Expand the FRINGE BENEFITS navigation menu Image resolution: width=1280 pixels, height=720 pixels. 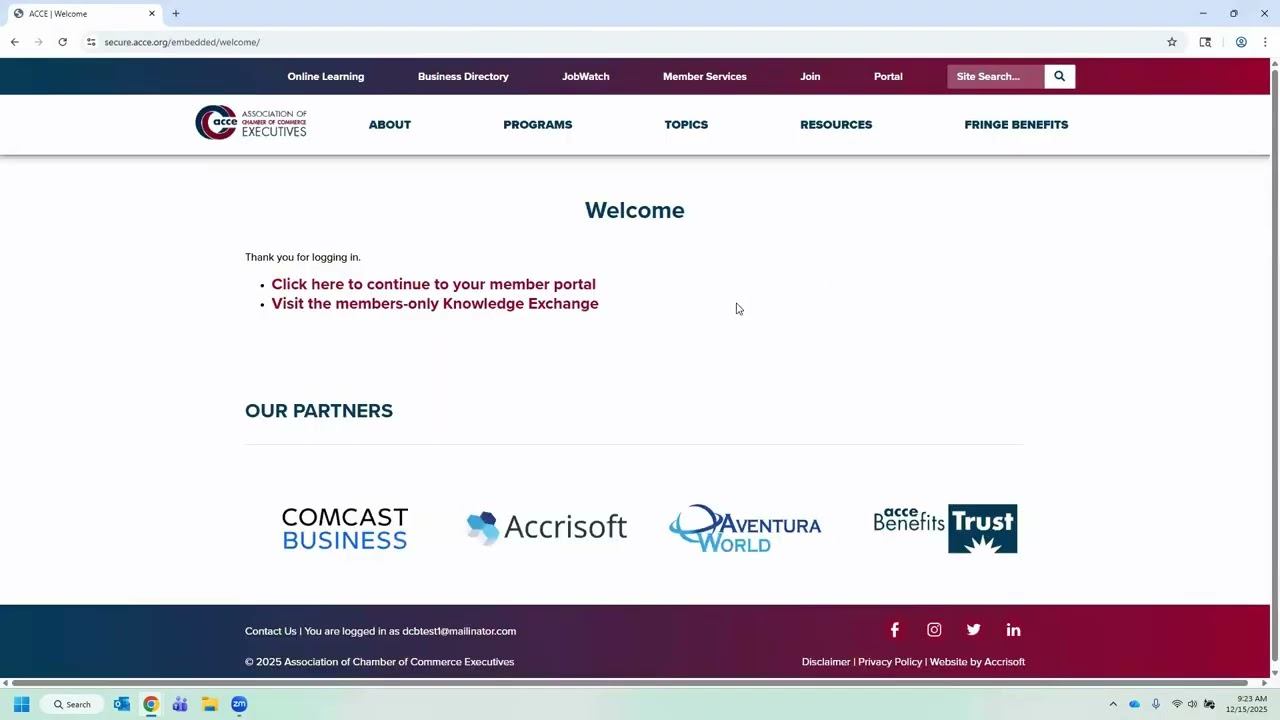tap(1016, 124)
